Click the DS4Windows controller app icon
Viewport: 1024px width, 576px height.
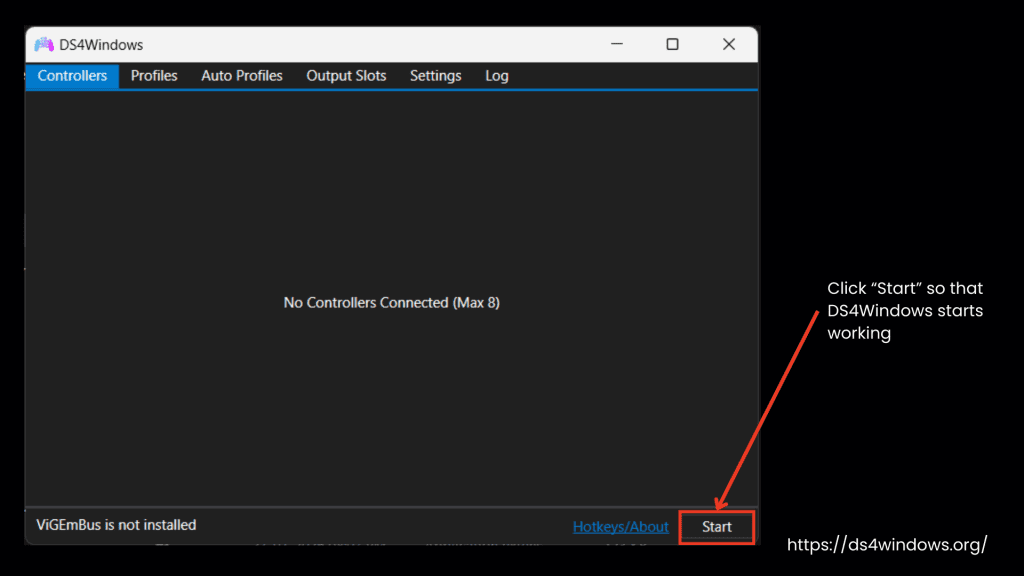pos(44,44)
